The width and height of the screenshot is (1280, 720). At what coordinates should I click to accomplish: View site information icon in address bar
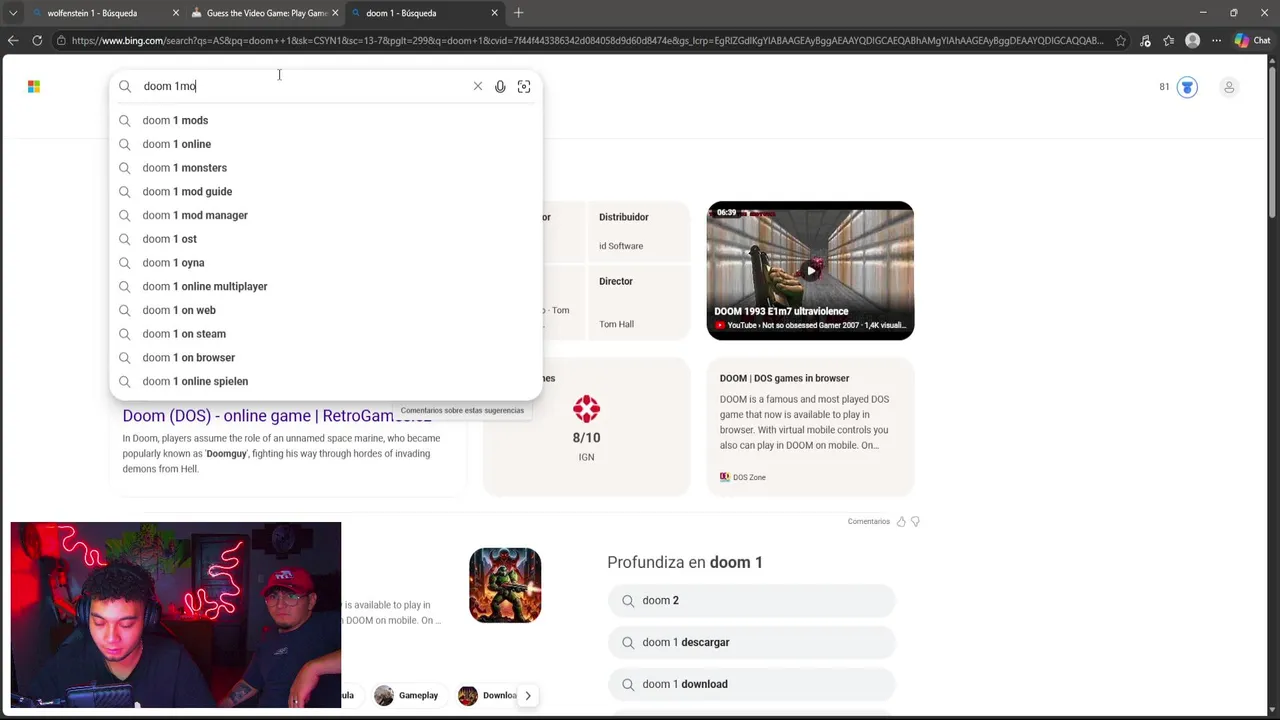click(61, 41)
